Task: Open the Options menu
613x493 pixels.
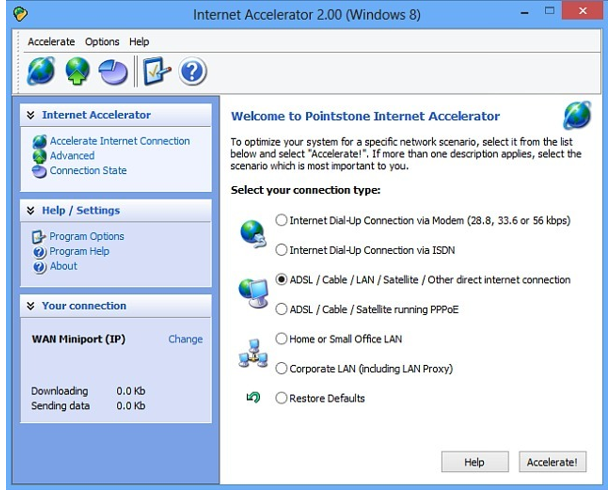Action: (x=102, y=42)
